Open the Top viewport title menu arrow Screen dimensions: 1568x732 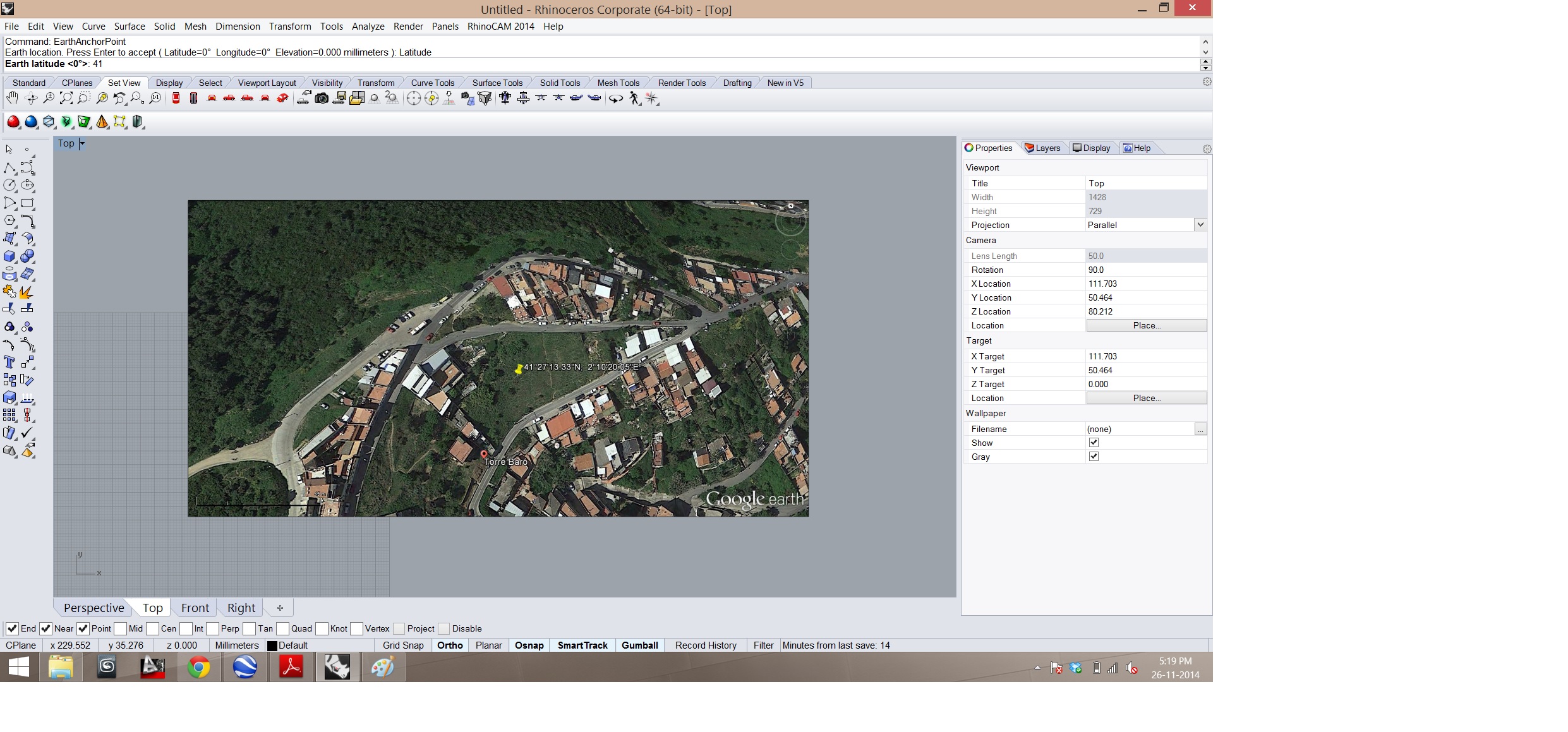click(x=82, y=143)
